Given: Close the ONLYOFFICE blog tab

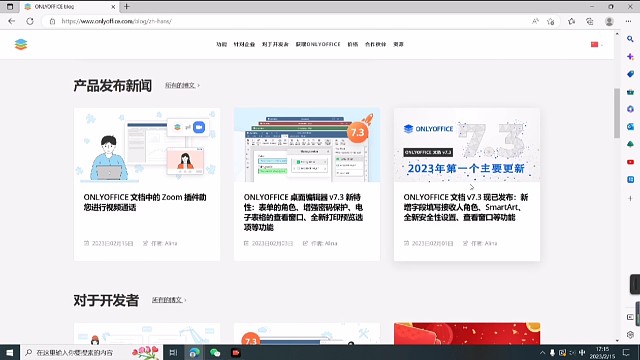Looking at the screenshot, I should pos(113,7).
